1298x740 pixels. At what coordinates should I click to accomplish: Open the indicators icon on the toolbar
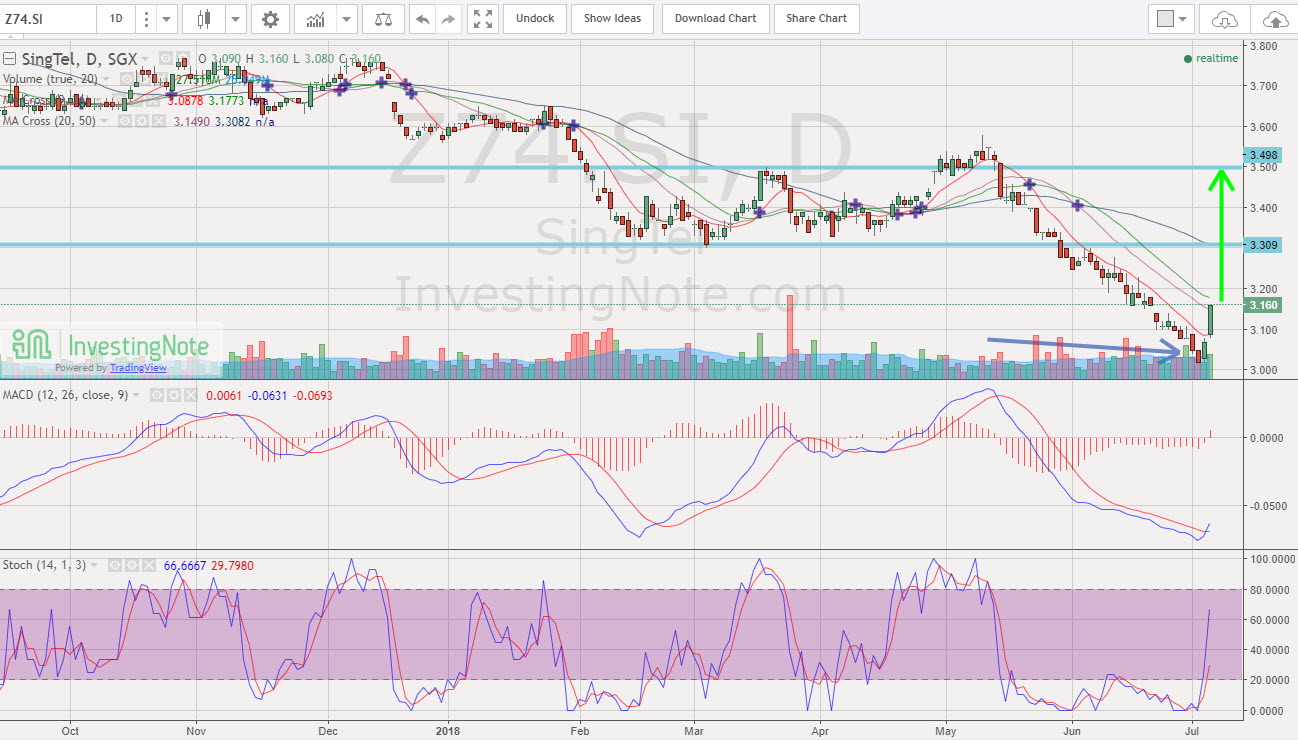pos(315,19)
